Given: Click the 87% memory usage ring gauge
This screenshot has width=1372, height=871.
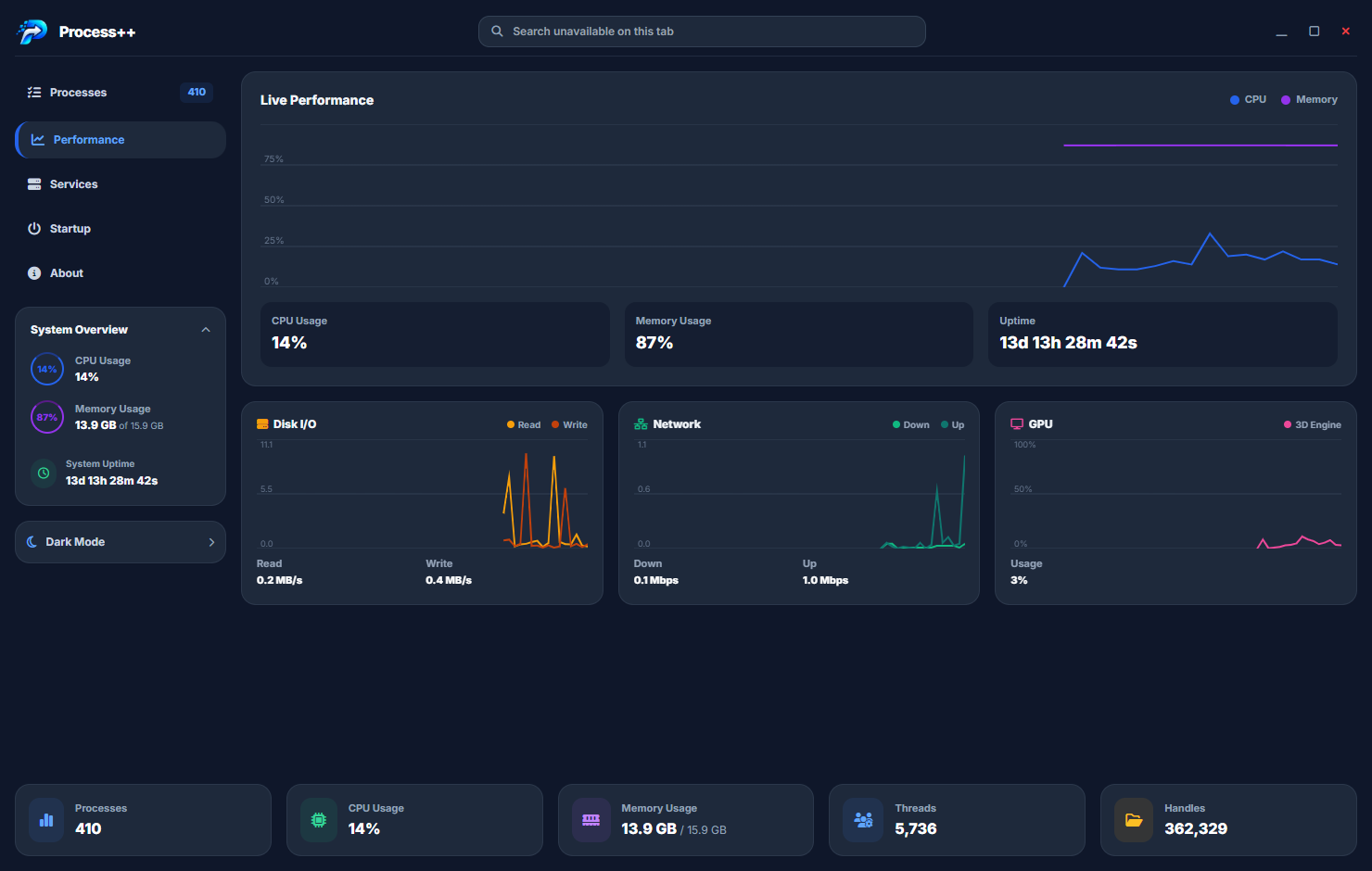Looking at the screenshot, I should tap(47, 417).
